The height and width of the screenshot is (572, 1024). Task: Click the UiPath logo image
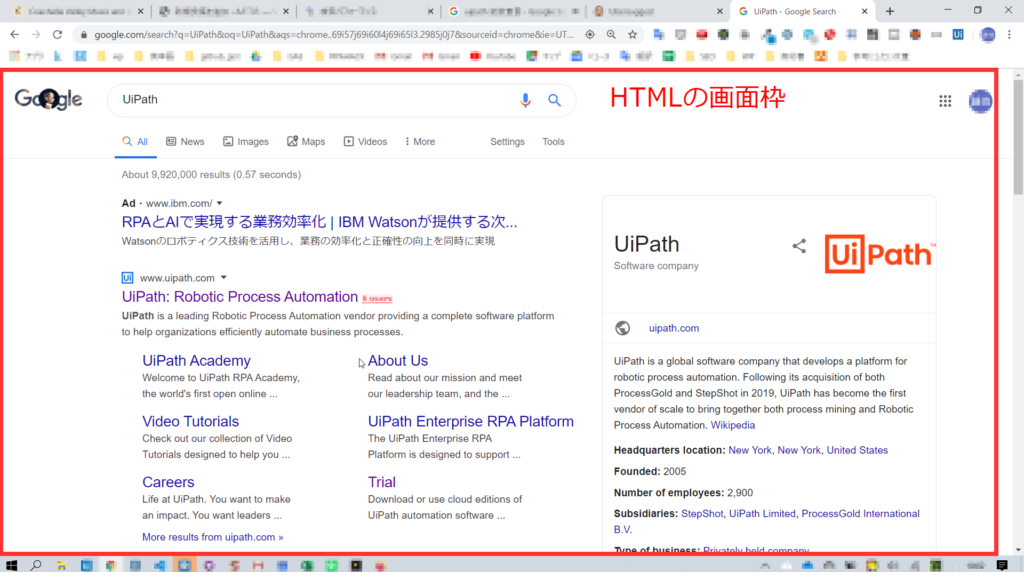coord(880,254)
